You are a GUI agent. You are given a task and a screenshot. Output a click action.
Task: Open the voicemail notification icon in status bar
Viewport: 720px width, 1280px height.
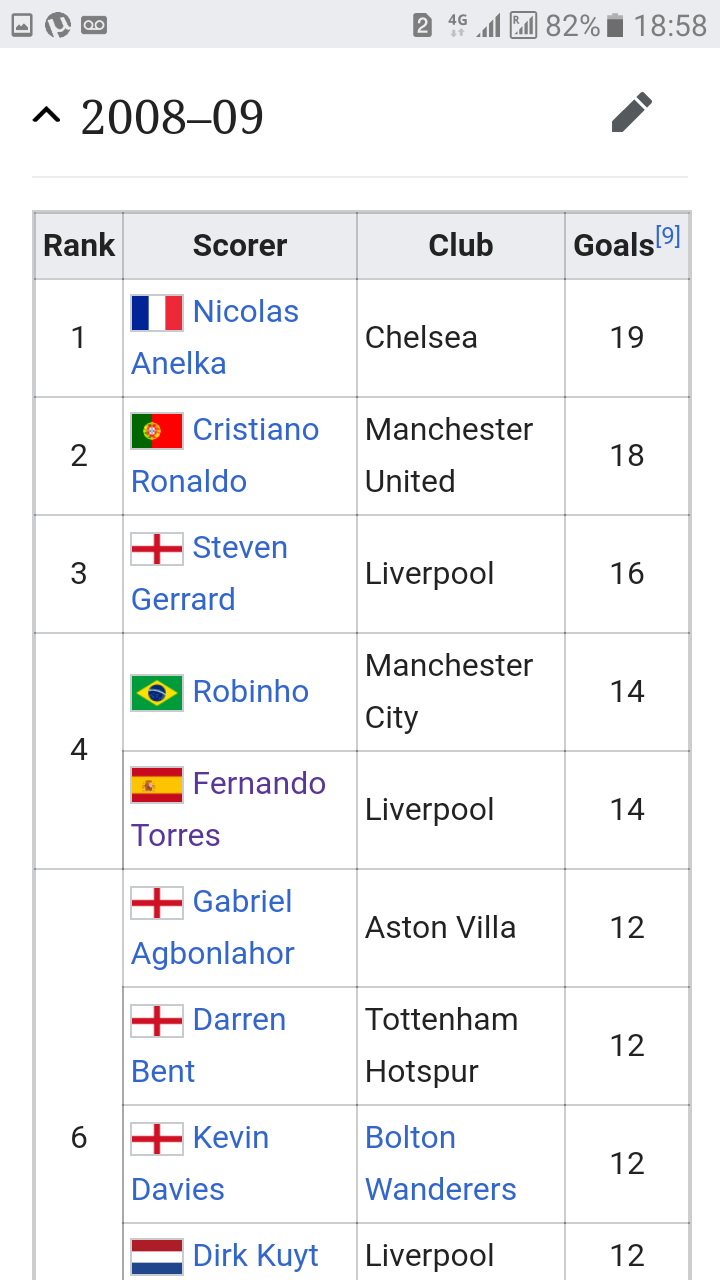(94, 25)
